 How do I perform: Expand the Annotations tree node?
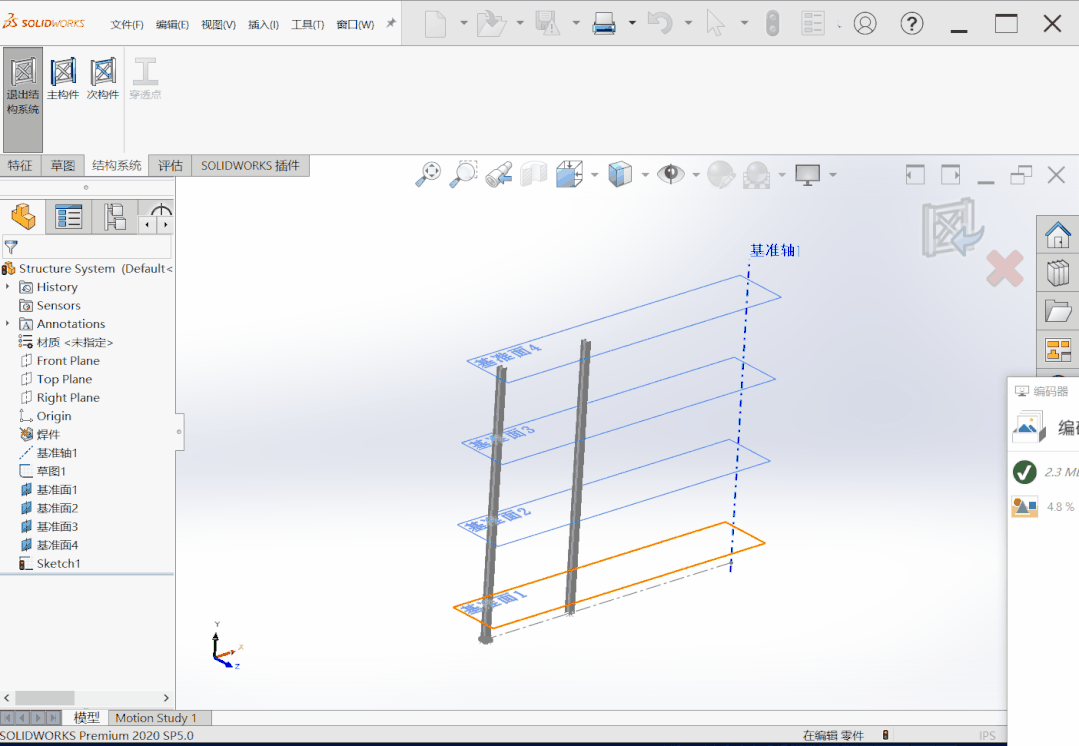click(8, 323)
